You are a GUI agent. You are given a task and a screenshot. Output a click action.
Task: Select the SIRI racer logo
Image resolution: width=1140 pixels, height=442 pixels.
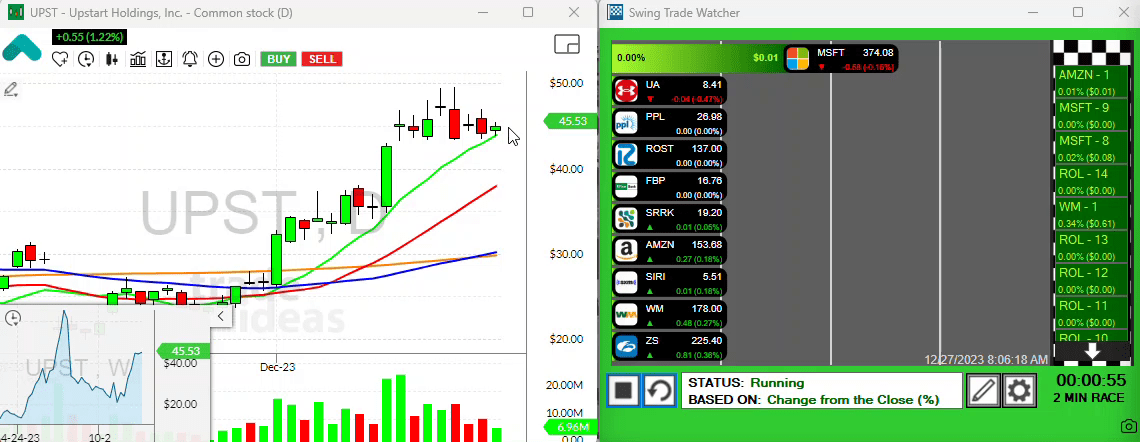pos(626,283)
